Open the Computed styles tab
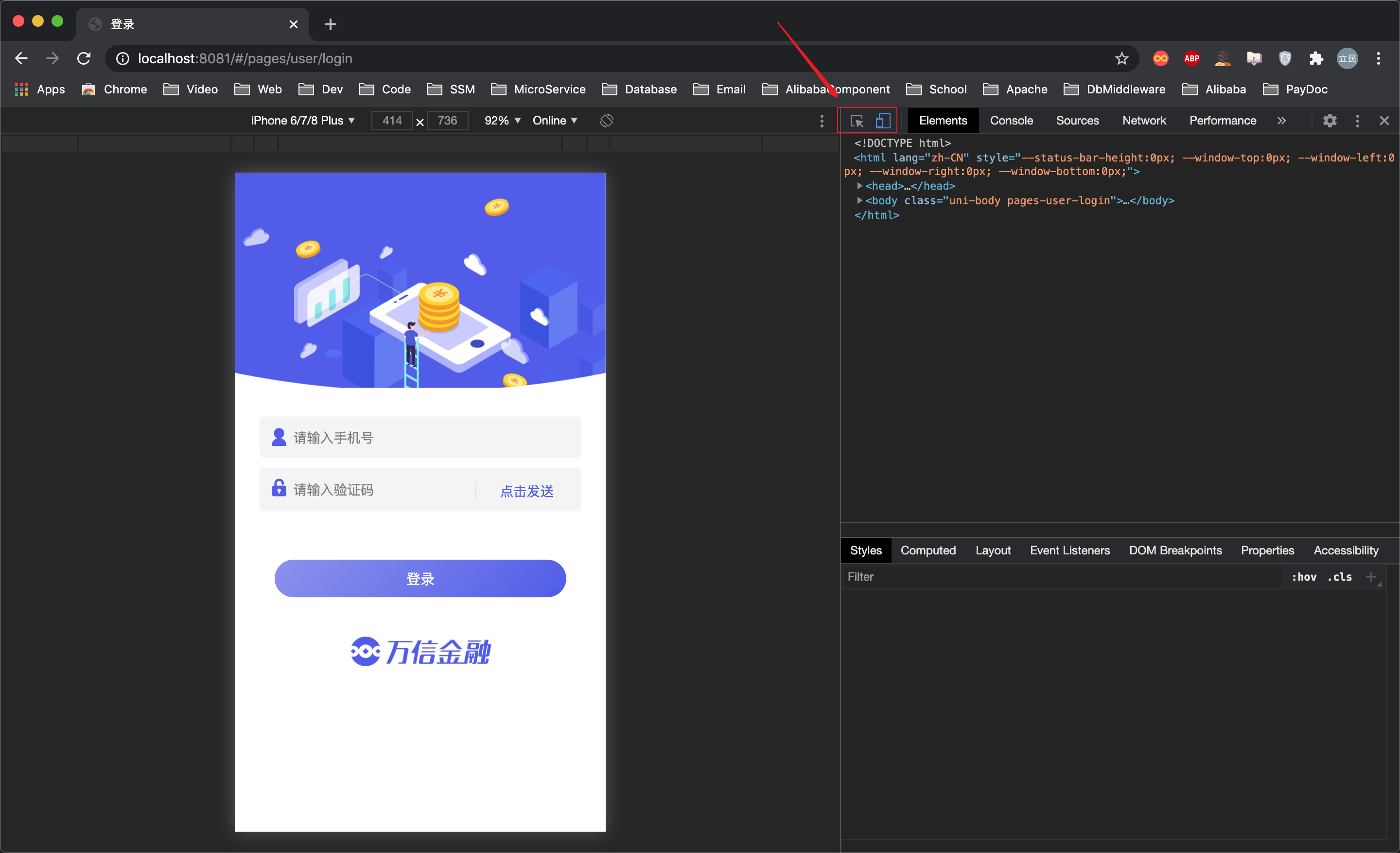Screen dimensions: 1400x853 pyautogui.click(x=928, y=550)
